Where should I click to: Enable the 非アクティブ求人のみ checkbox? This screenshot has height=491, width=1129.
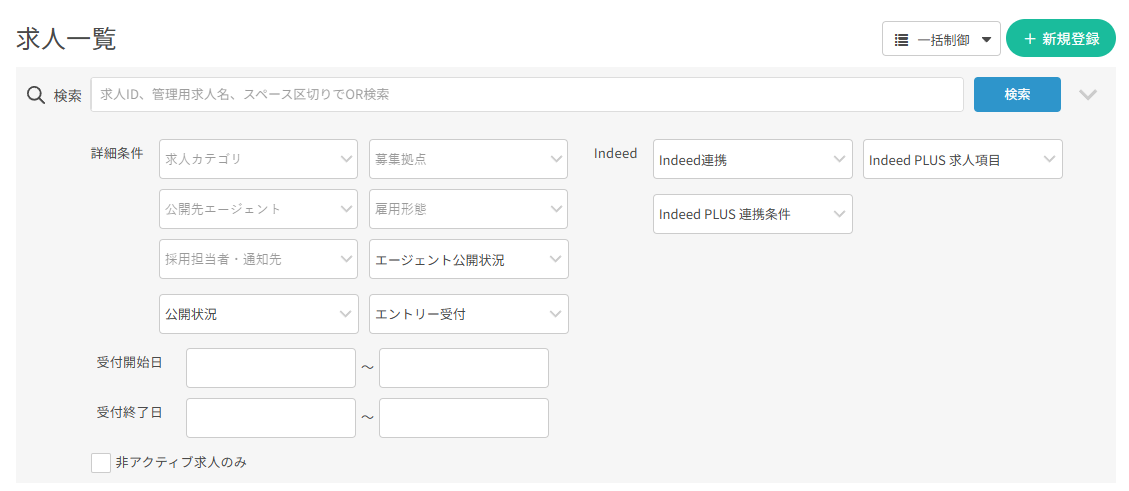[101, 462]
